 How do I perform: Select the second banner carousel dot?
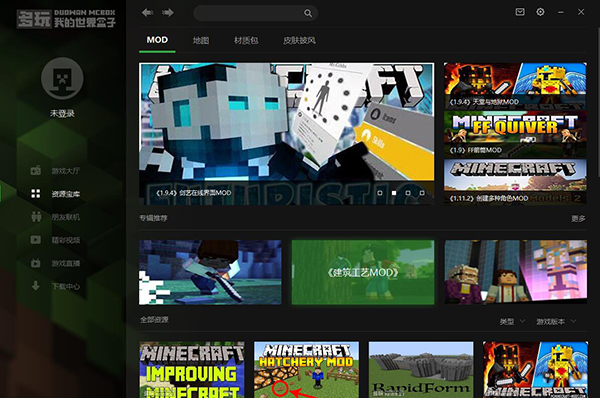394,193
